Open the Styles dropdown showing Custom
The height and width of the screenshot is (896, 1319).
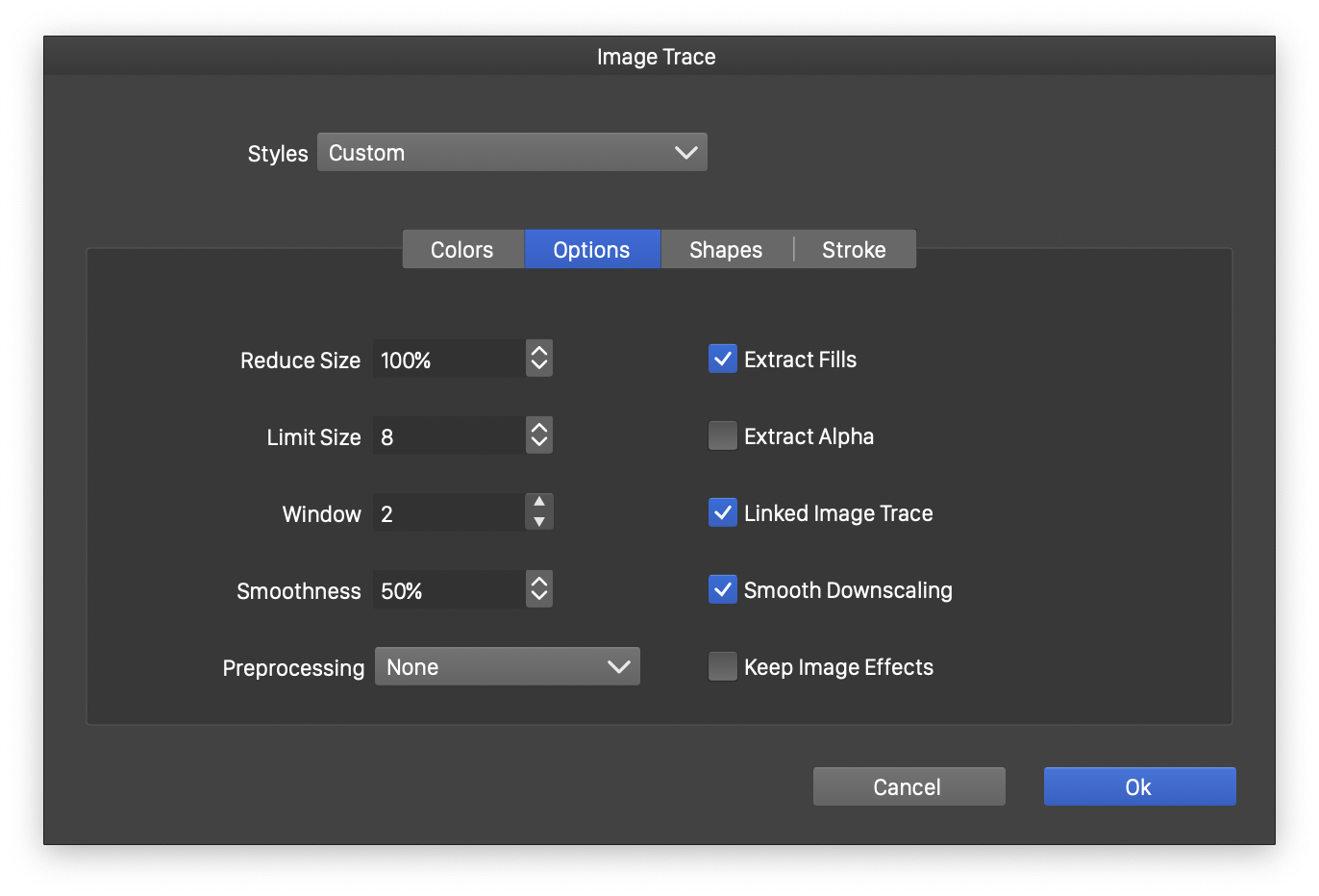(x=511, y=153)
